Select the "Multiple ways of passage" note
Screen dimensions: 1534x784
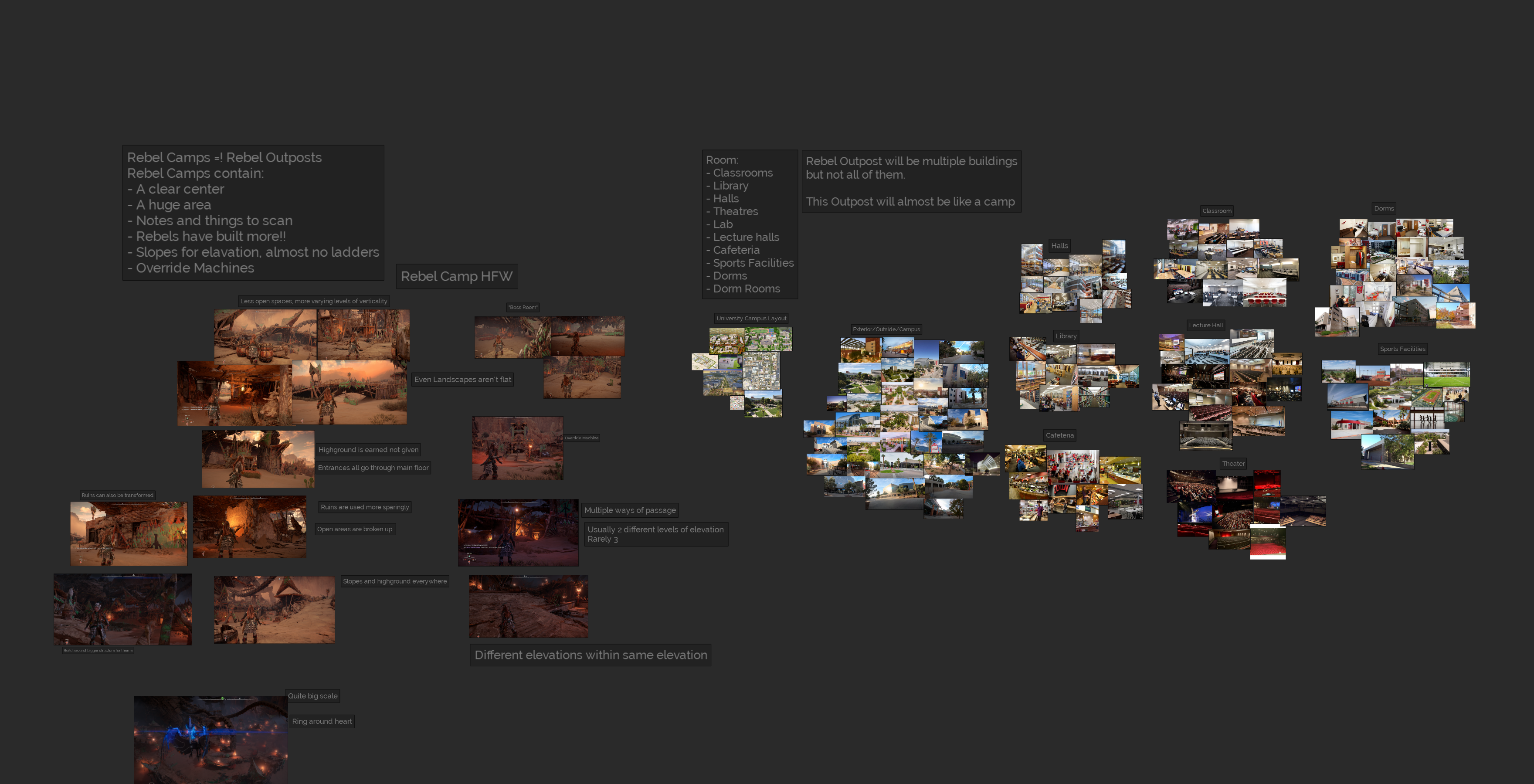630,510
